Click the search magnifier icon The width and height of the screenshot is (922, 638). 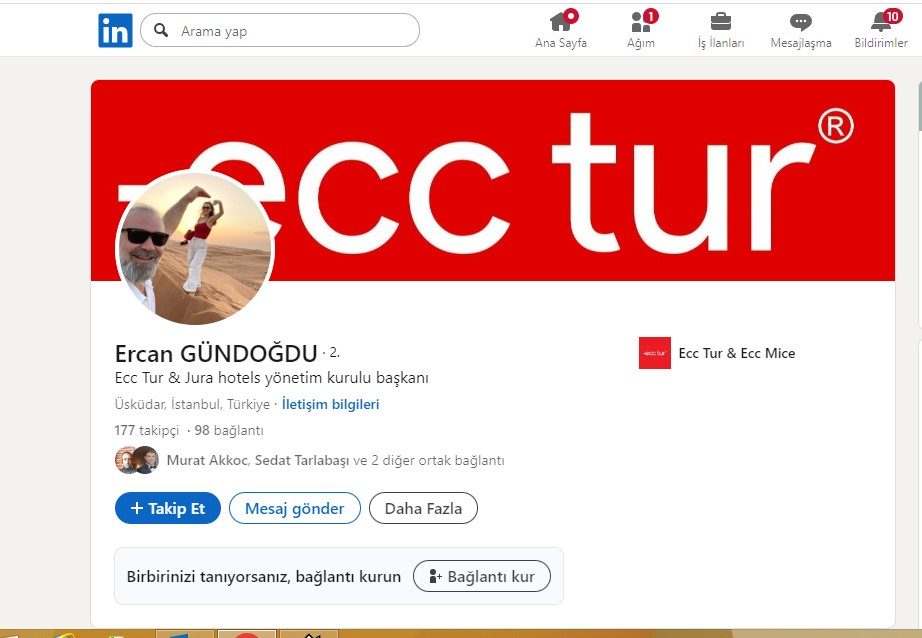coord(160,31)
